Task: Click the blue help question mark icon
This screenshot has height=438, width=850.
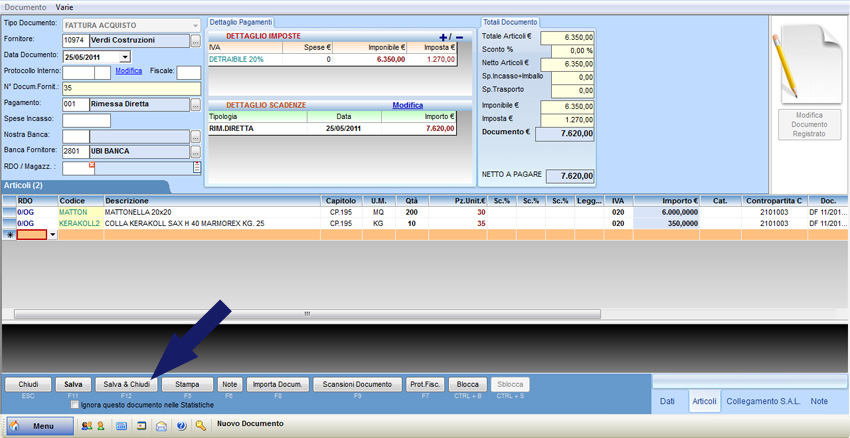Action: tap(181, 425)
